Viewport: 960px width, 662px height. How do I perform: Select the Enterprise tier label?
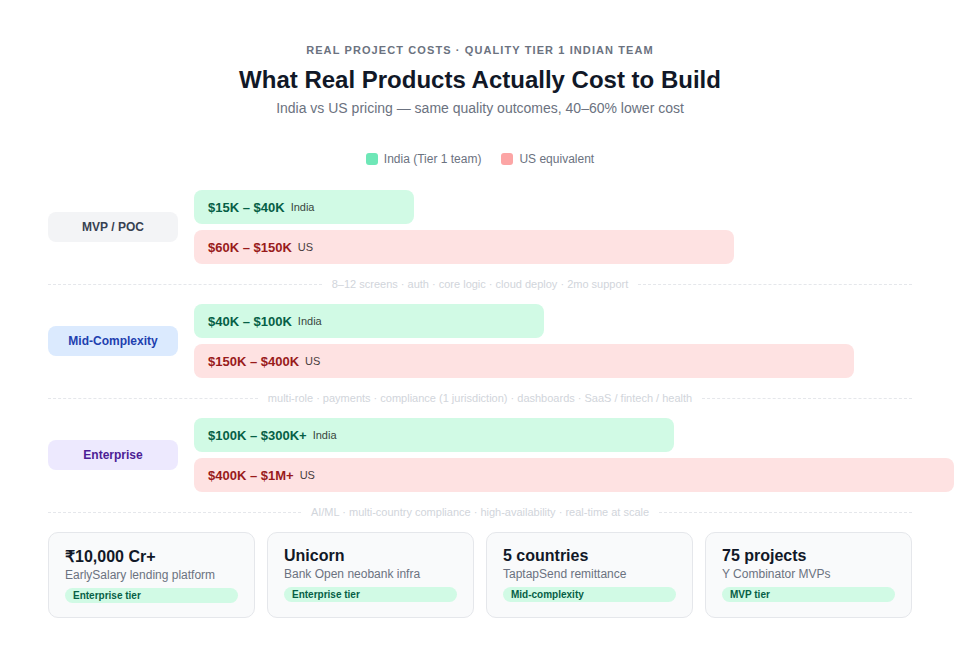coord(112,455)
